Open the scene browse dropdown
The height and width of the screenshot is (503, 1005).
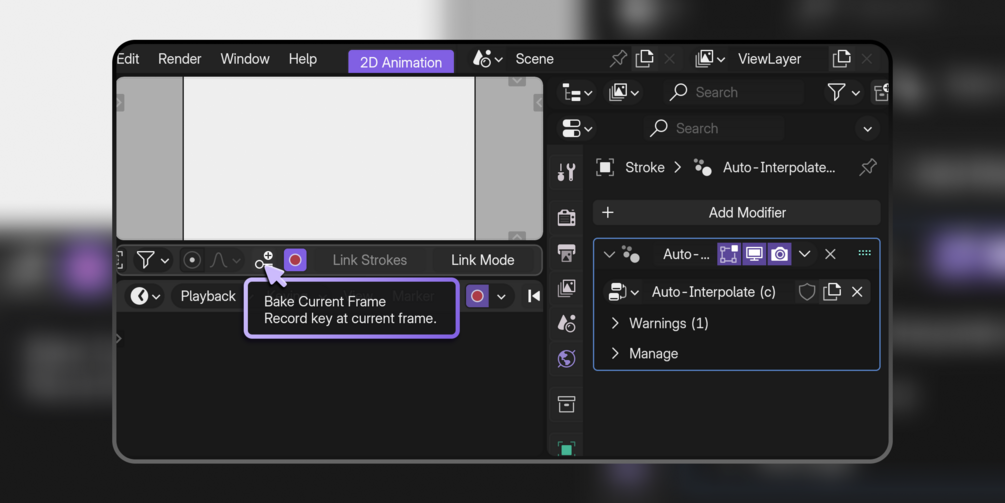(487, 59)
